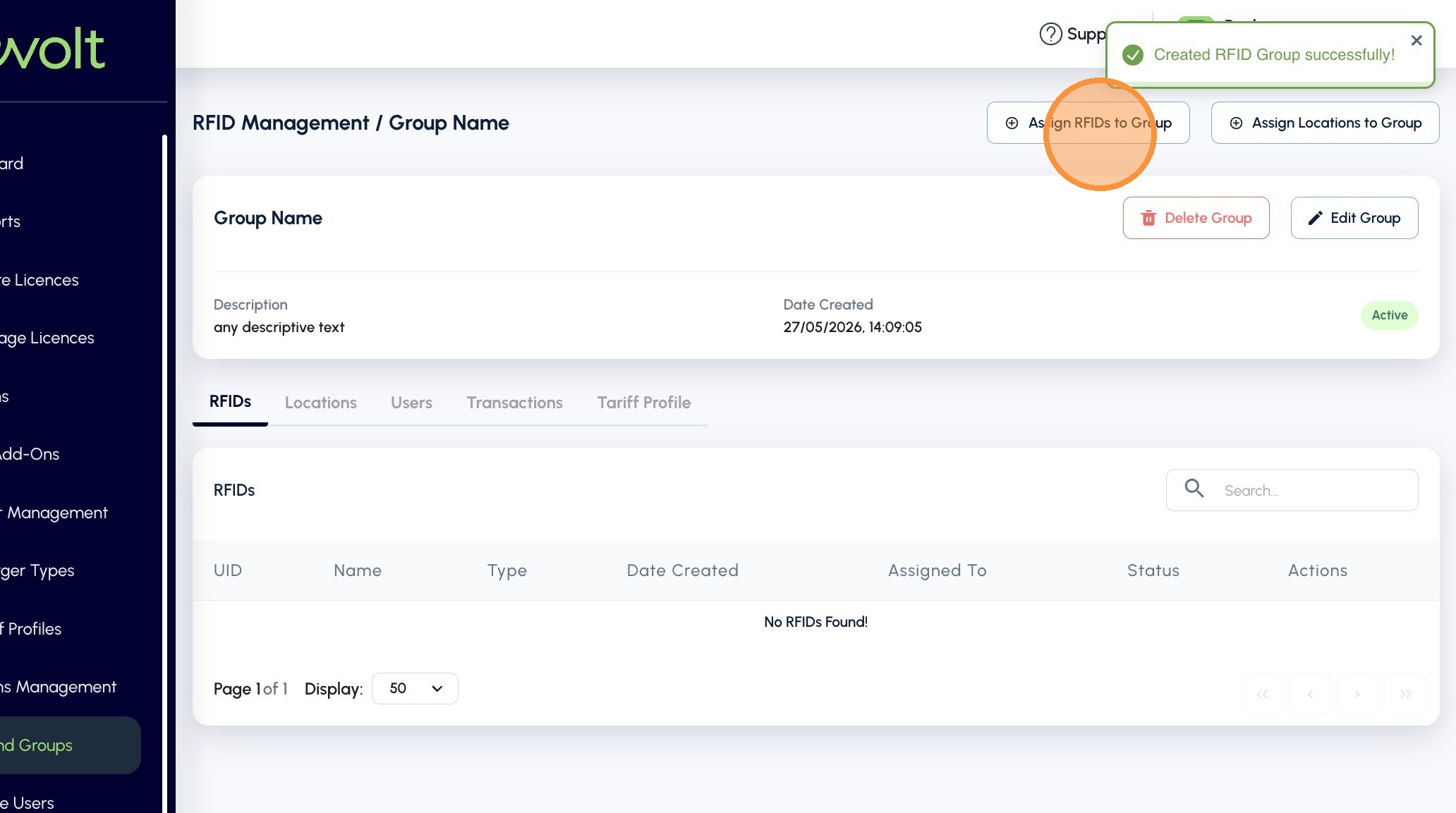Click 'Page 1 of 1' pagination text
Viewport: 1456px width, 813px height.
click(250, 689)
